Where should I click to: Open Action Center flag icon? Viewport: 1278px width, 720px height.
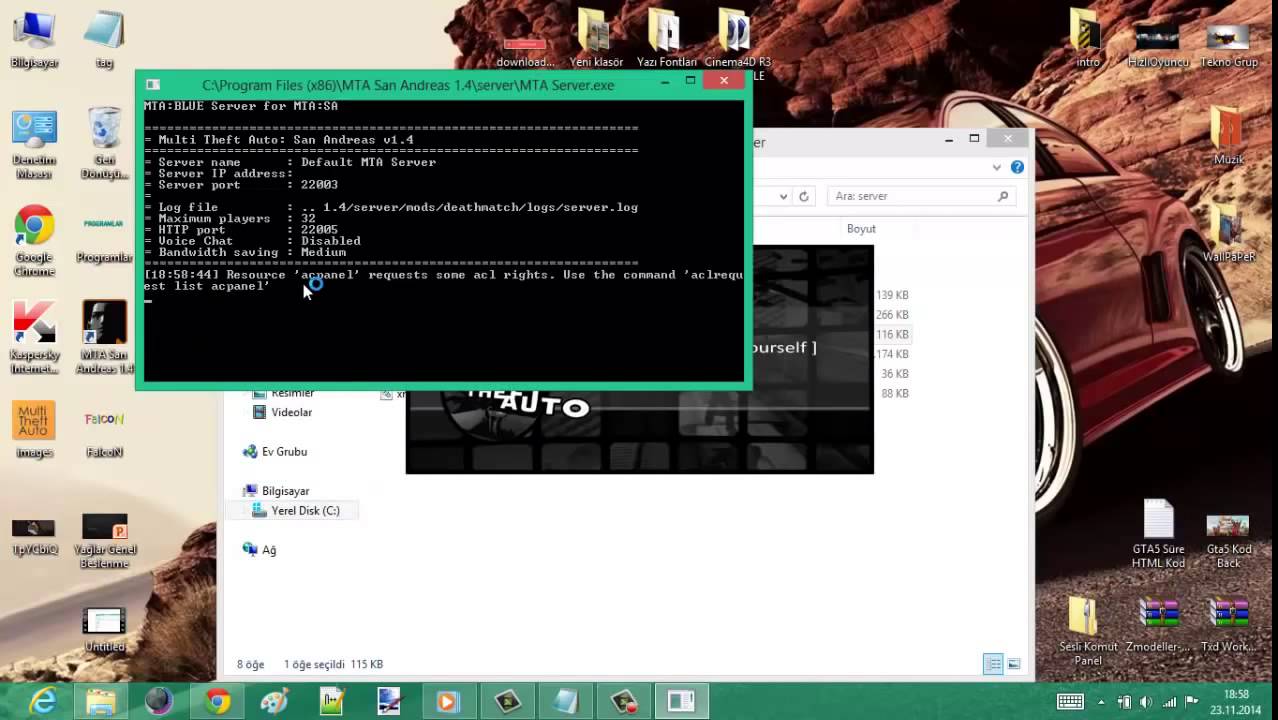pyautogui.click(x=1191, y=702)
